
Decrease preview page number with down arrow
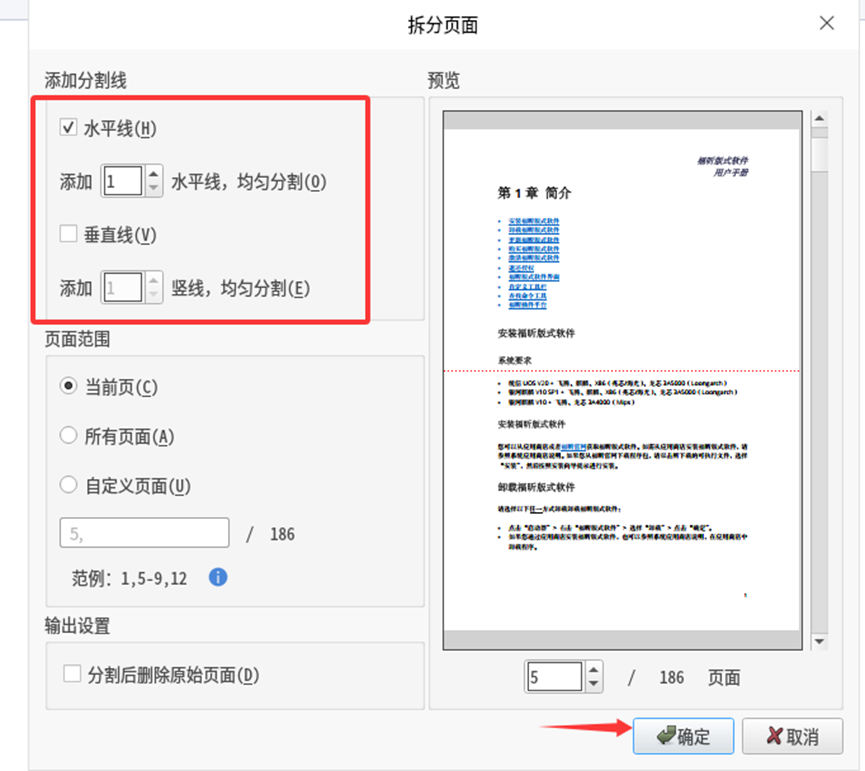click(594, 684)
